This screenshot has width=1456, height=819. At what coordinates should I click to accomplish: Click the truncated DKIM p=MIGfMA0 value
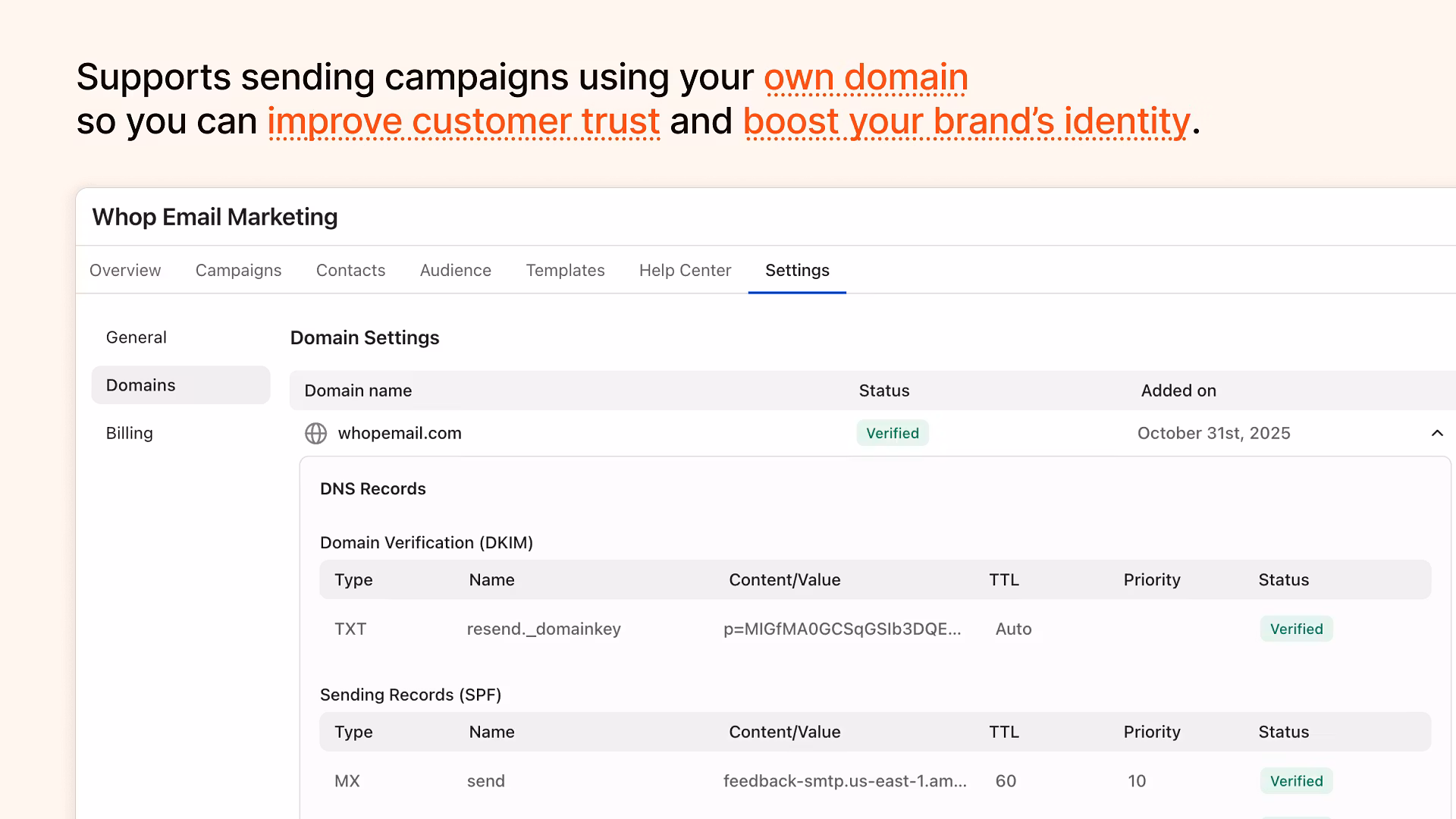click(x=842, y=629)
